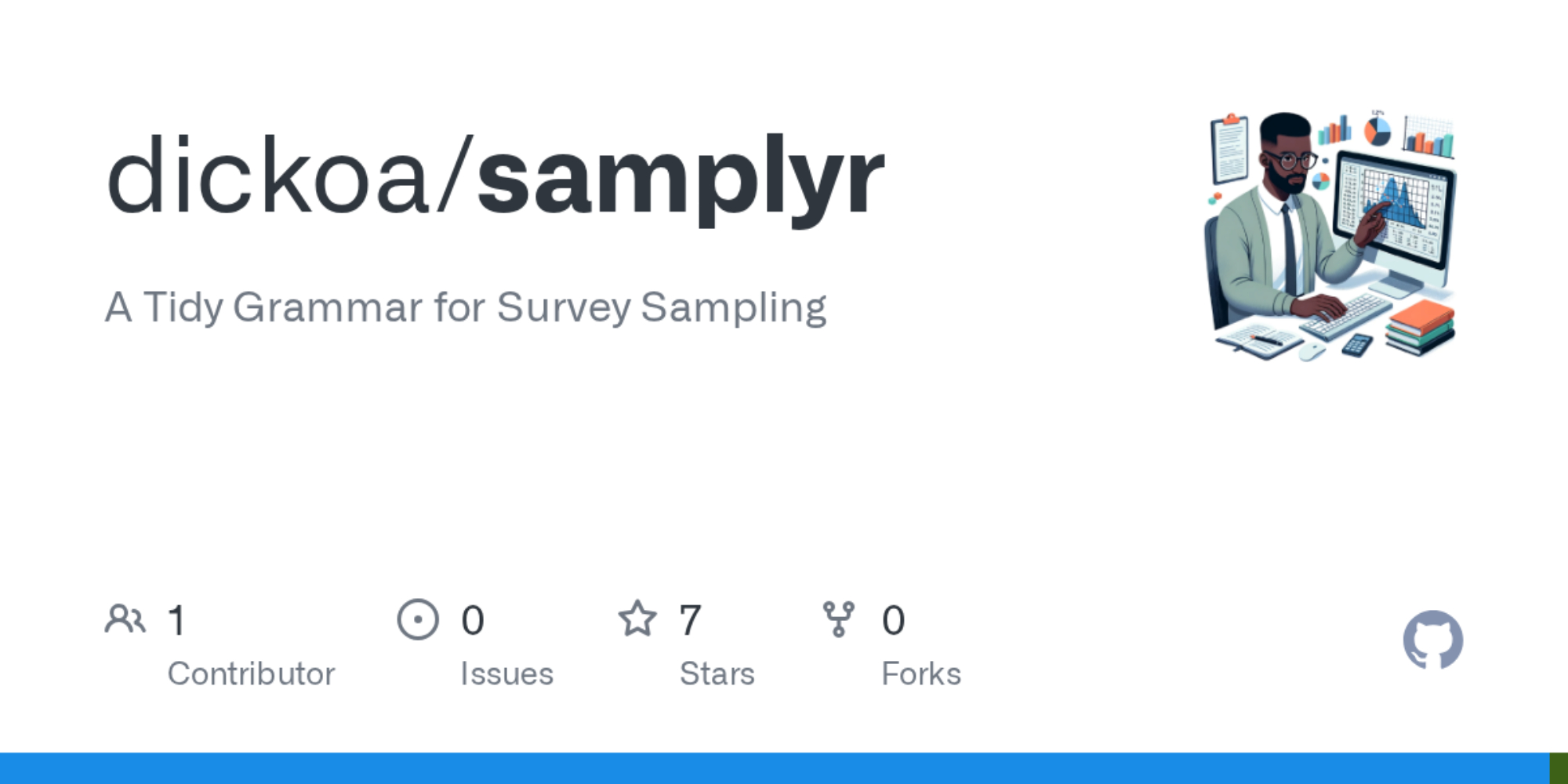The height and width of the screenshot is (784, 1568).
Task: Click the GitHub Octocat logo
Action: click(1432, 641)
